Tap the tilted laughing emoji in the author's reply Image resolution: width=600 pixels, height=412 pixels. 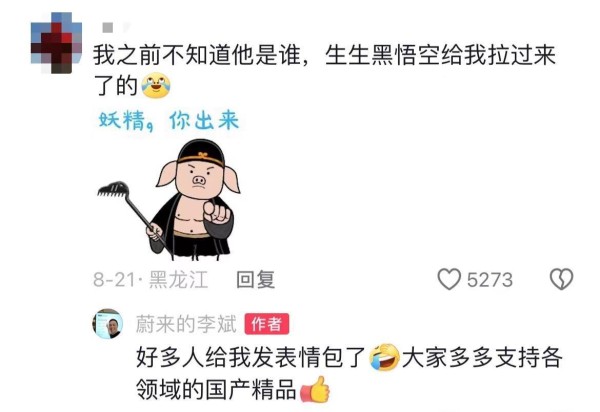pyautogui.click(x=384, y=357)
